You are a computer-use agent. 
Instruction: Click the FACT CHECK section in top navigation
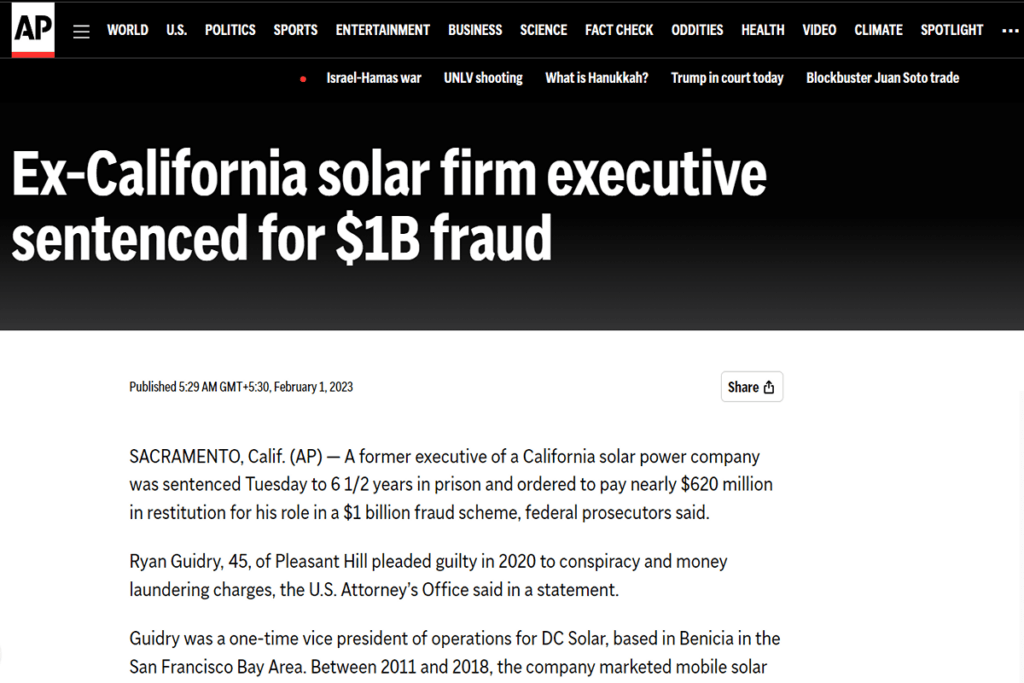pyautogui.click(x=619, y=30)
